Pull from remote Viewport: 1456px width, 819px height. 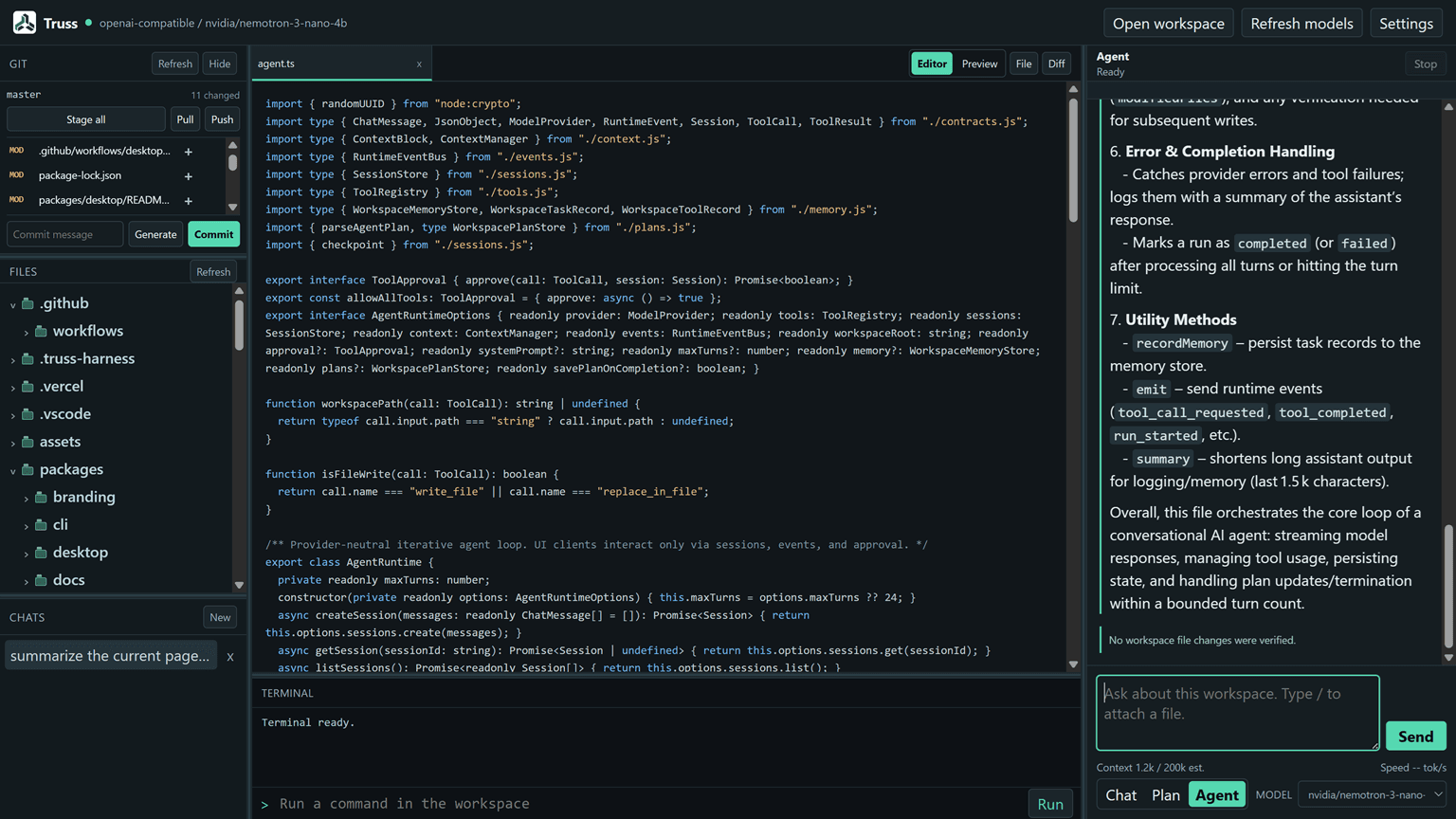185,119
